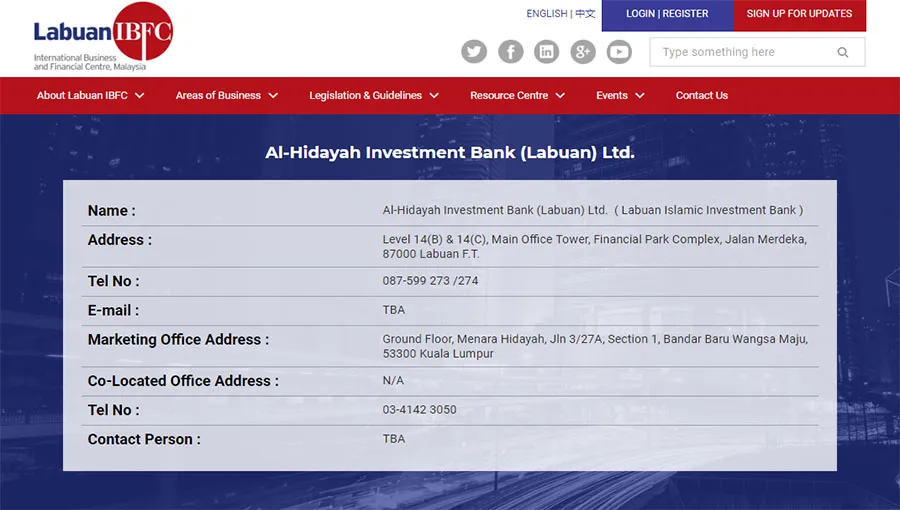The image size is (900, 510).
Task: Click Contact Person value TBA
Action: (x=394, y=439)
